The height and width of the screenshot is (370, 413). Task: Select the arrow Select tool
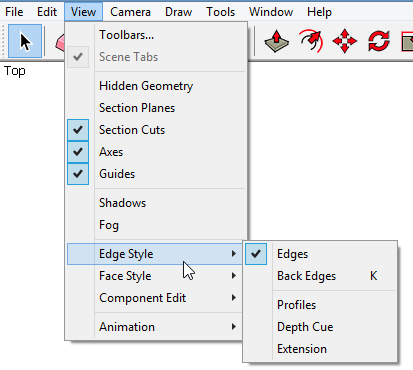25,41
